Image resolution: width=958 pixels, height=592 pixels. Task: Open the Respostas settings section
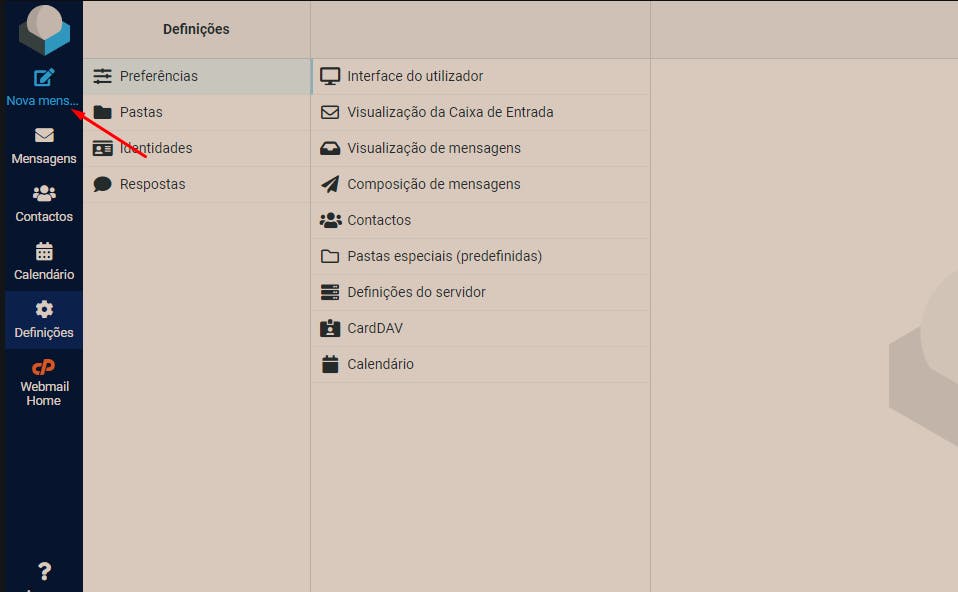point(197,185)
